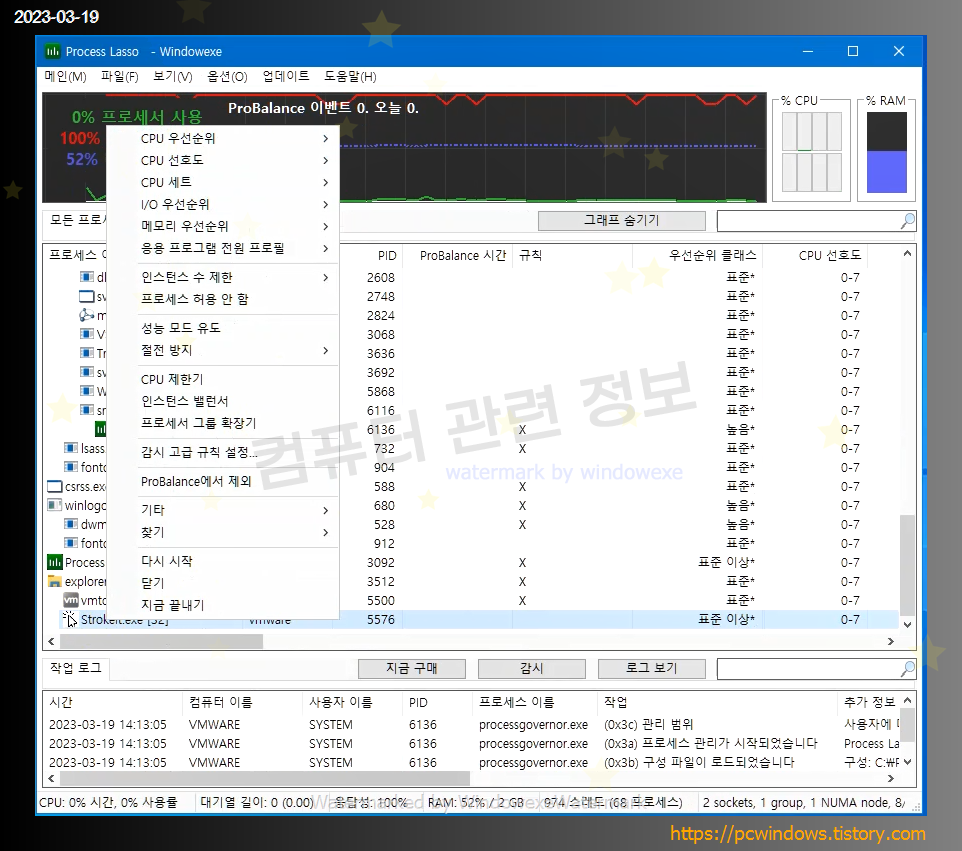Open the 메인(M) menu
The width and height of the screenshot is (962, 851).
coord(65,77)
